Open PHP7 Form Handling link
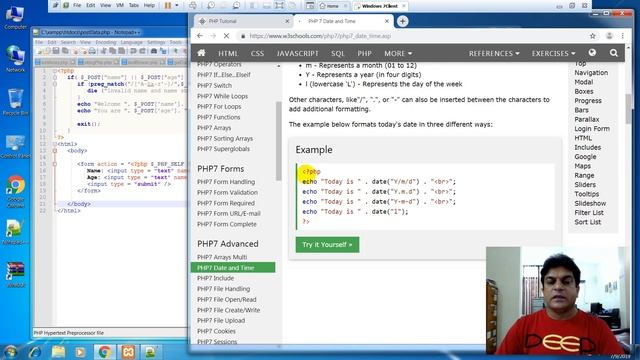This screenshot has width=640, height=360. click(x=226, y=182)
